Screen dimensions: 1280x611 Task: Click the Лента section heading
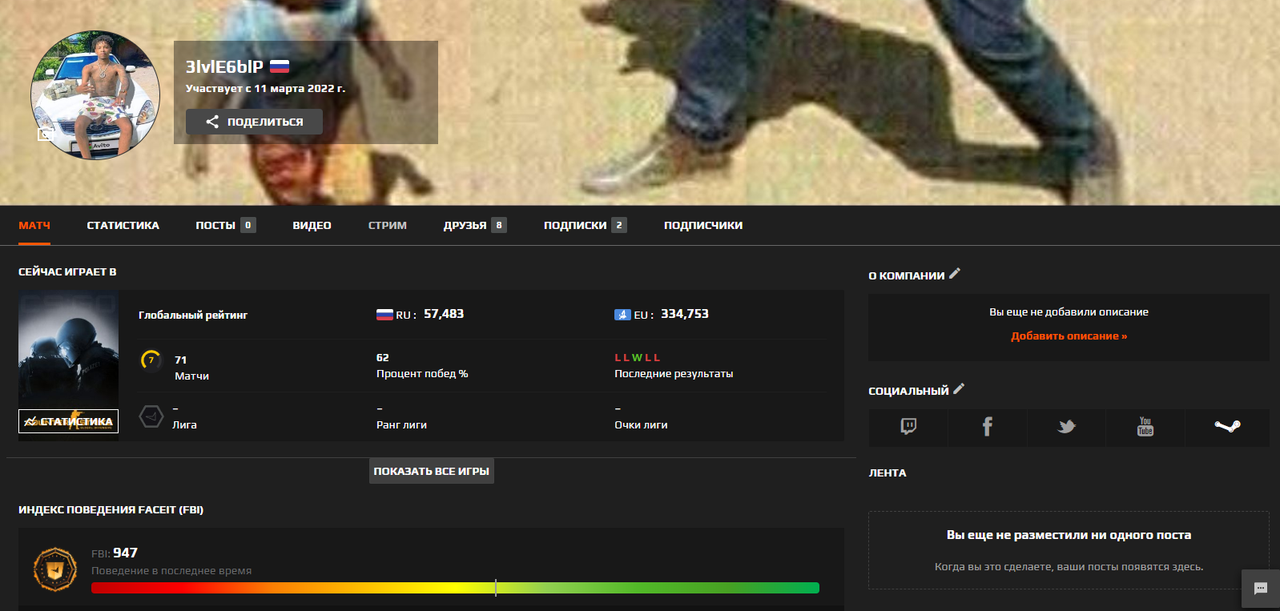(887, 473)
